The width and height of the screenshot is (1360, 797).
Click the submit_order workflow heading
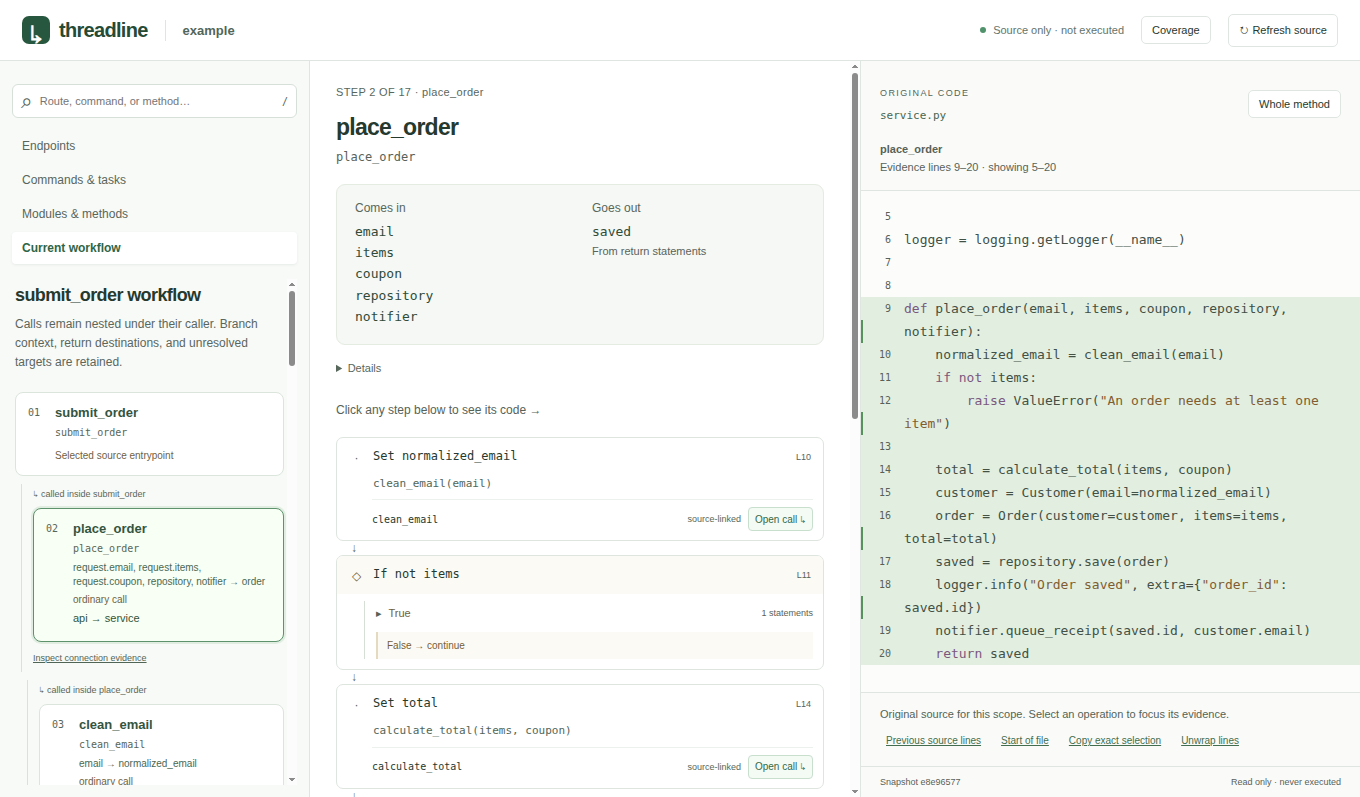pos(108,295)
